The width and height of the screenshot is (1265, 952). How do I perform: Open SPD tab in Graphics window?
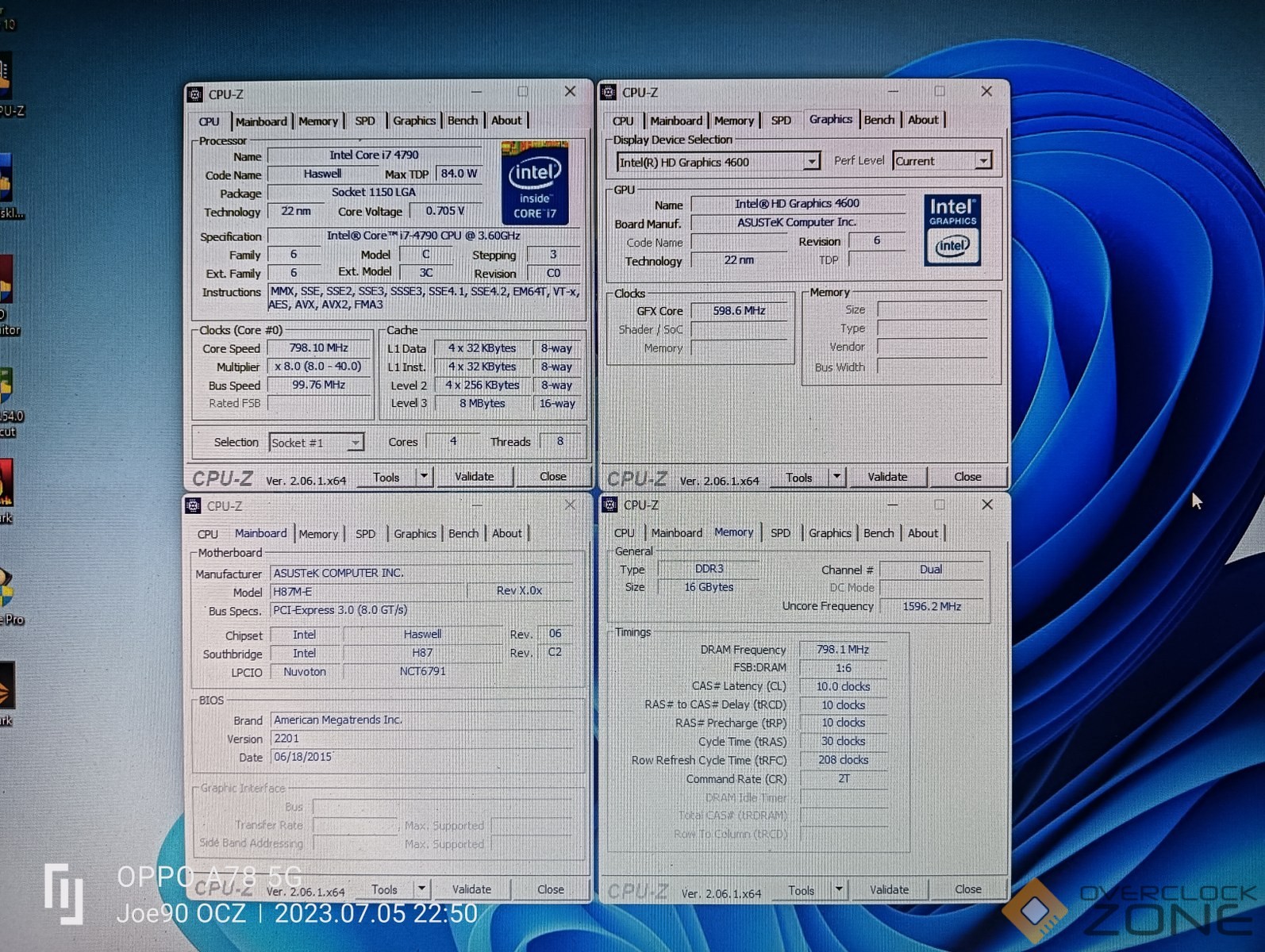(781, 121)
